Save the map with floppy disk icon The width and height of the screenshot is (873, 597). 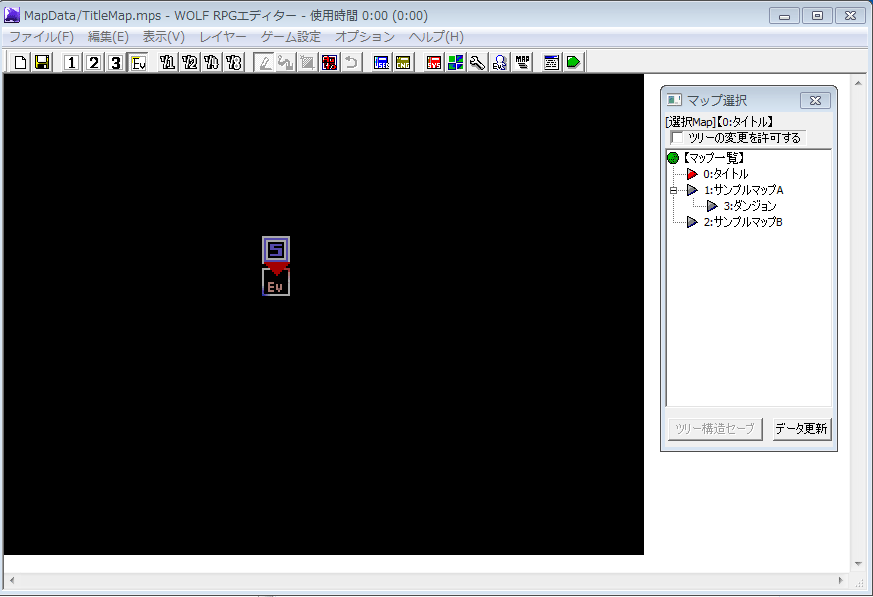[42, 62]
